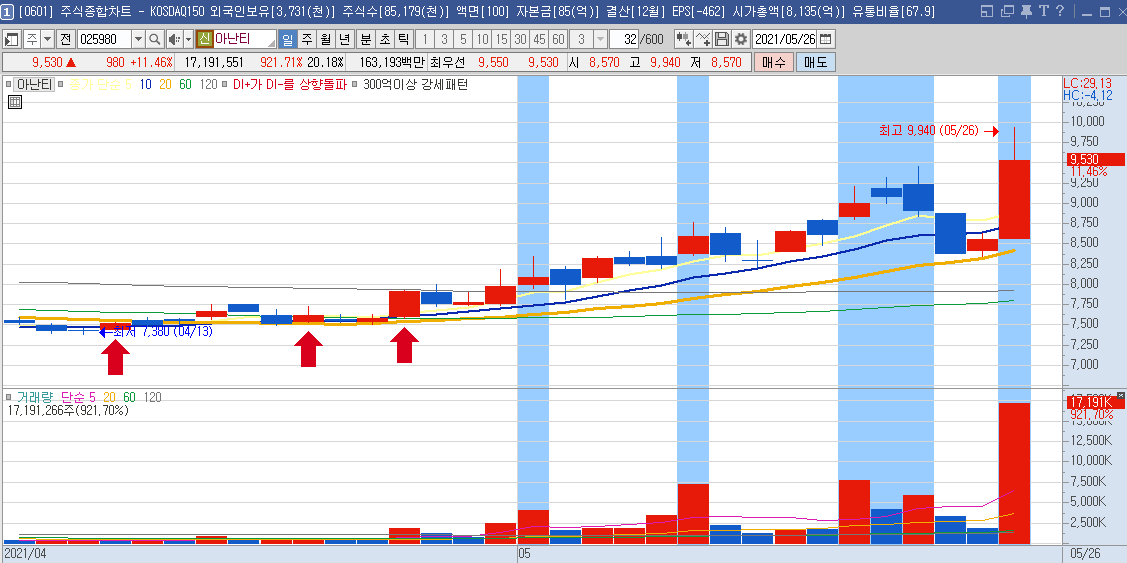Click the green 신 badge icon

coord(204,39)
